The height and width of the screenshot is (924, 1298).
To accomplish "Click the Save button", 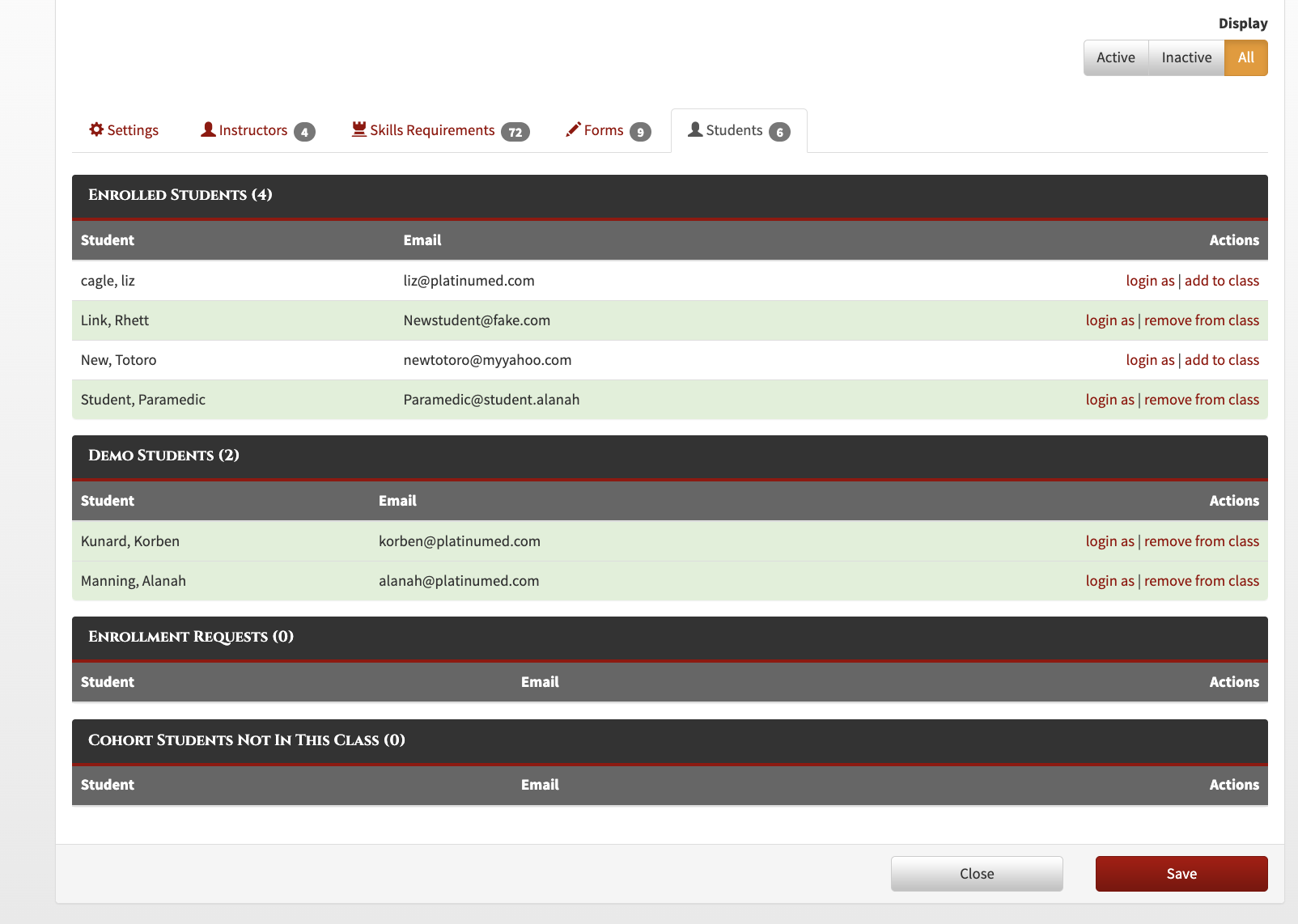I will coord(1181,874).
